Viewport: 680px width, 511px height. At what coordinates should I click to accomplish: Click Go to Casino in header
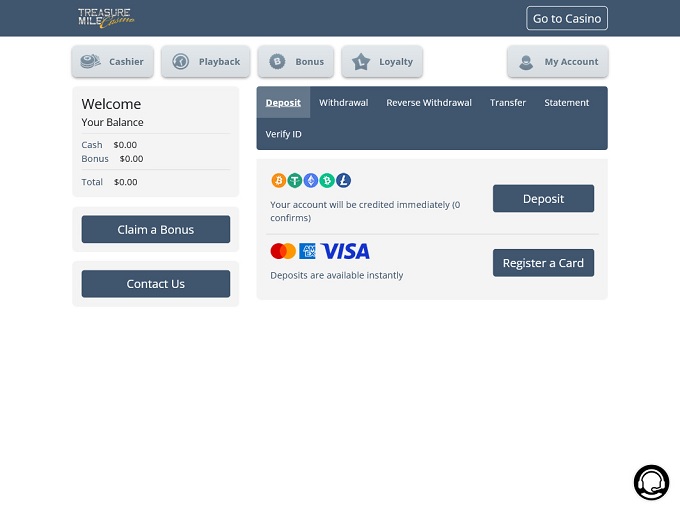[x=567, y=19]
